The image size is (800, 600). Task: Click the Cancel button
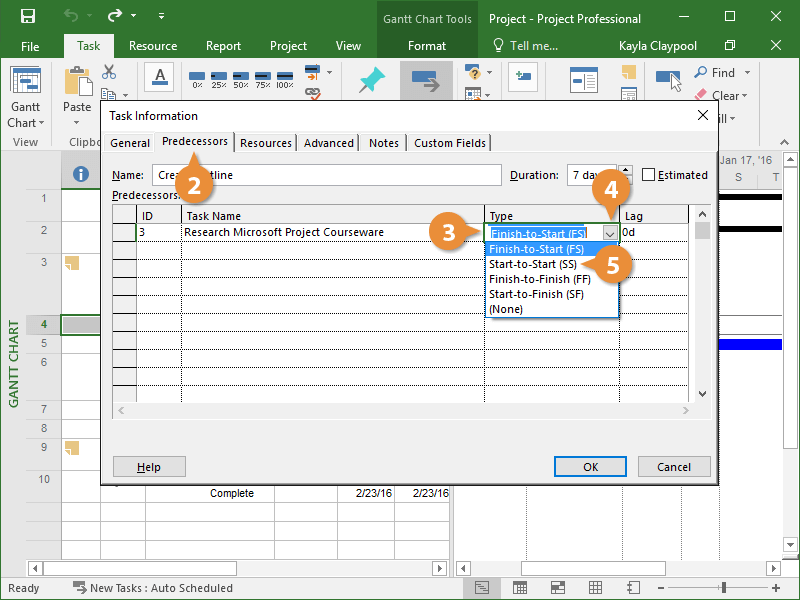pyautogui.click(x=673, y=467)
